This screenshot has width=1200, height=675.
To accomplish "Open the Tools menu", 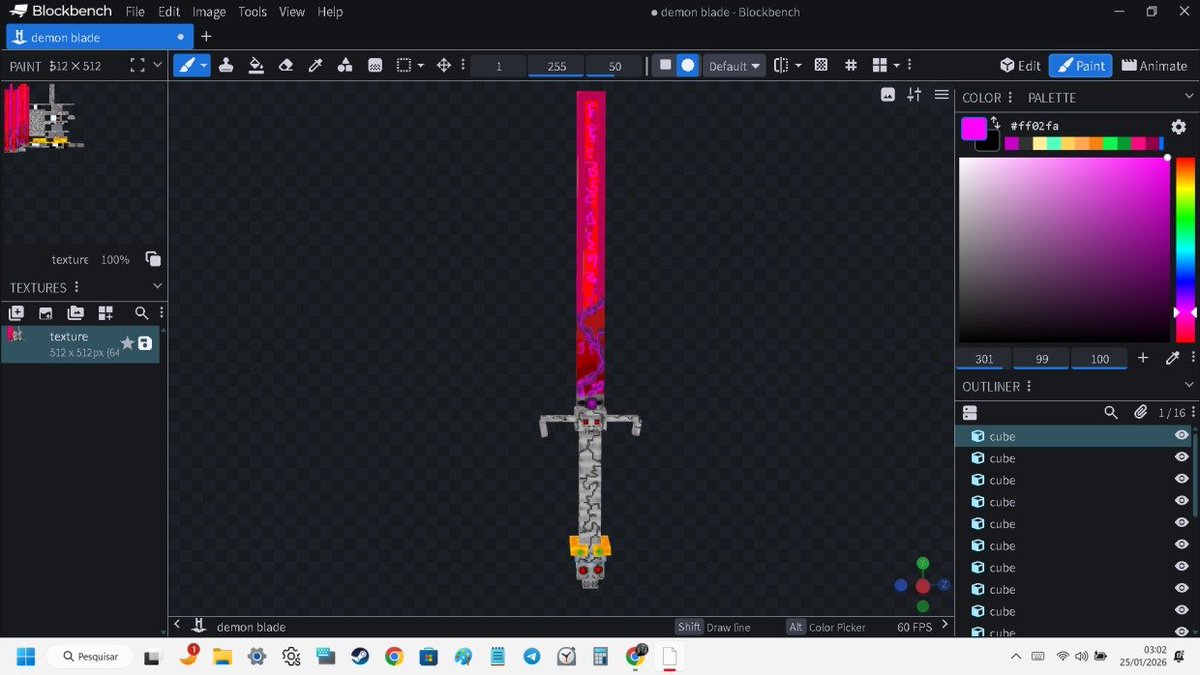I will tap(253, 12).
